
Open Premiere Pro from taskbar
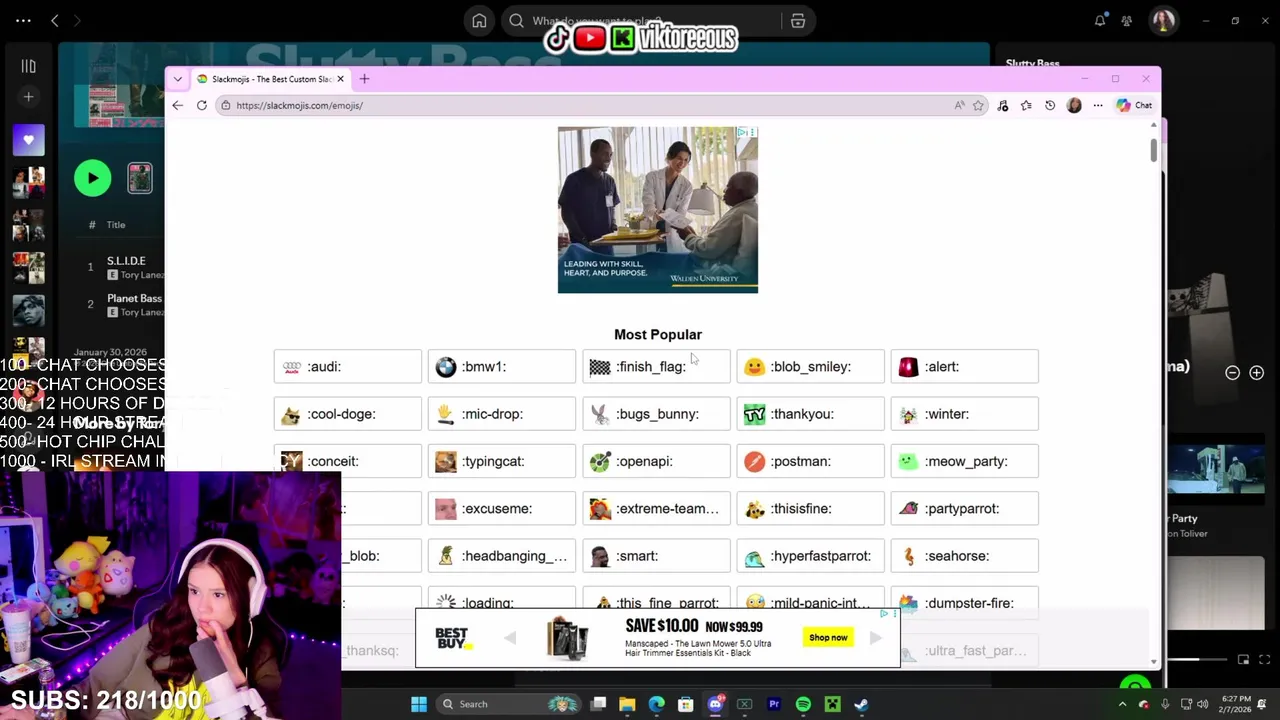coord(774,704)
